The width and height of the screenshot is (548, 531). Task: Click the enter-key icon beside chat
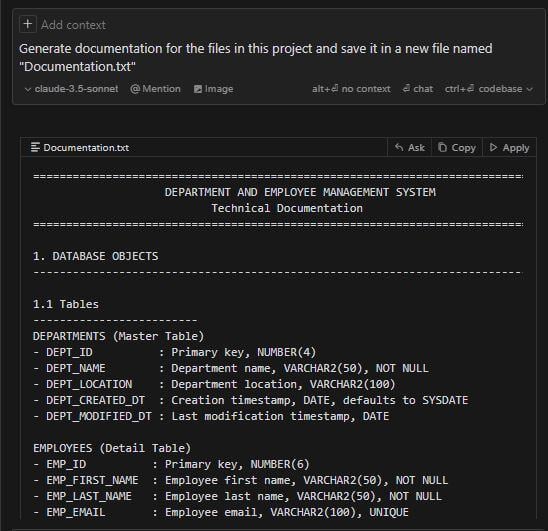(406, 88)
